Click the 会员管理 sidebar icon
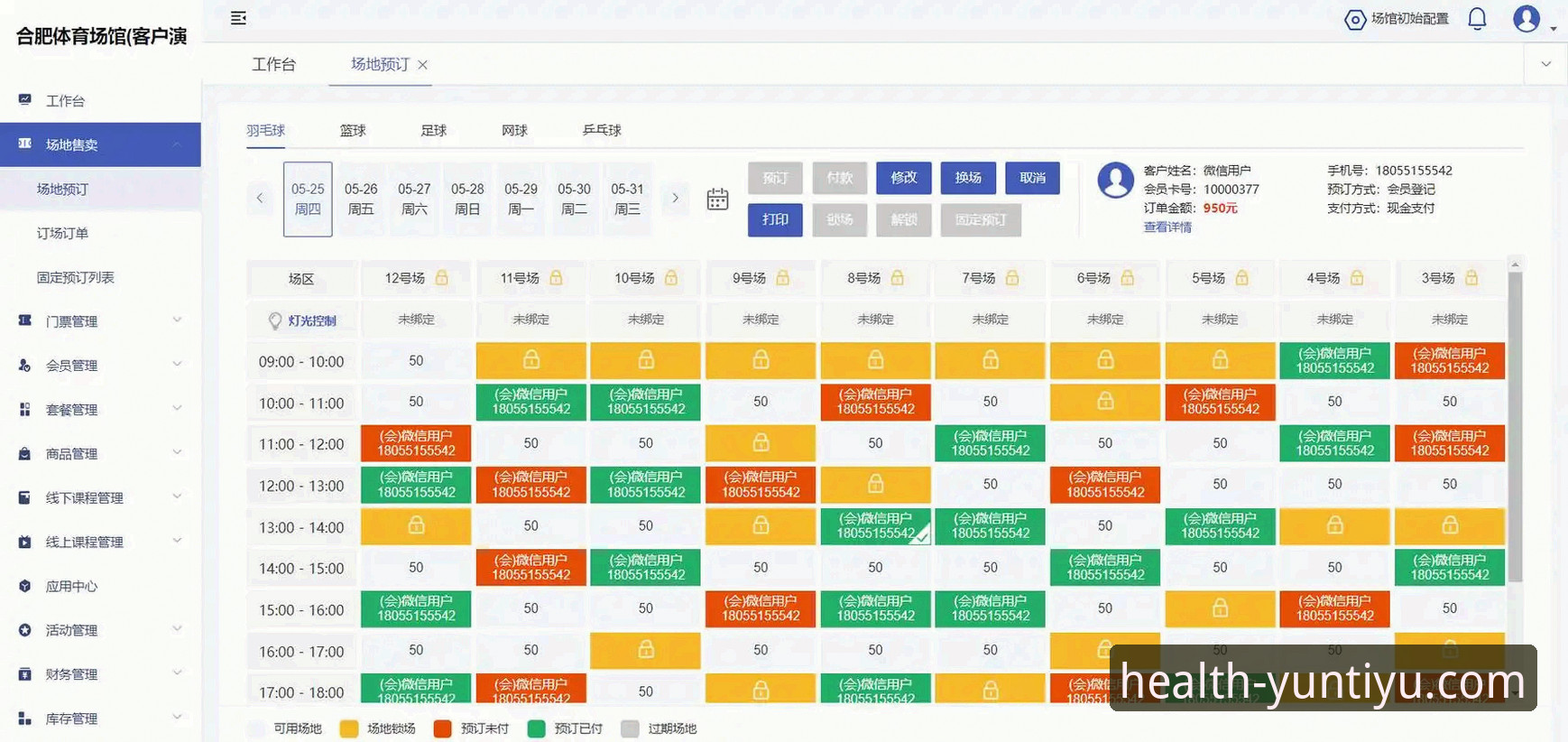 click(25, 365)
